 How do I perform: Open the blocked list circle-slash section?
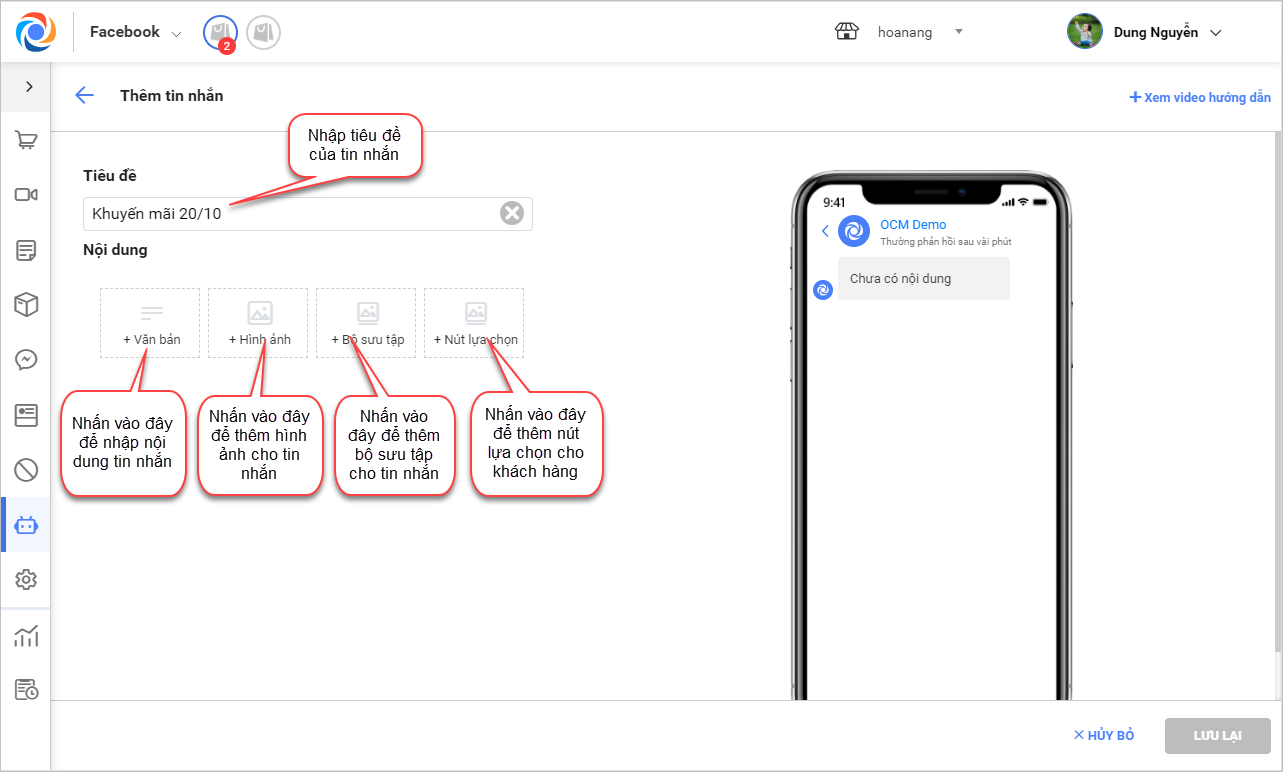pyautogui.click(x=26, y=470)
